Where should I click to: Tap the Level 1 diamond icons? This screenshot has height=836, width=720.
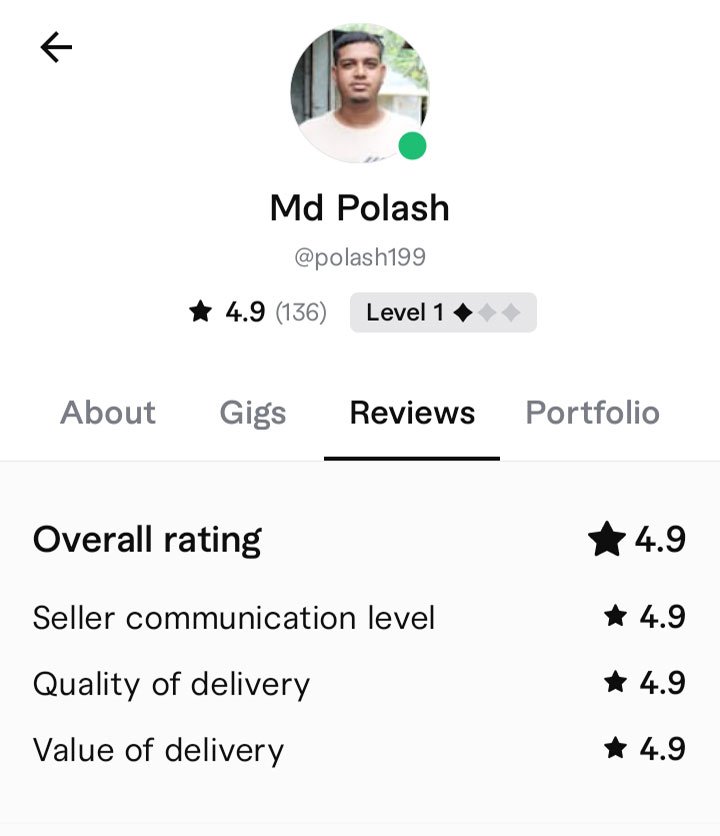pos(487,313)
